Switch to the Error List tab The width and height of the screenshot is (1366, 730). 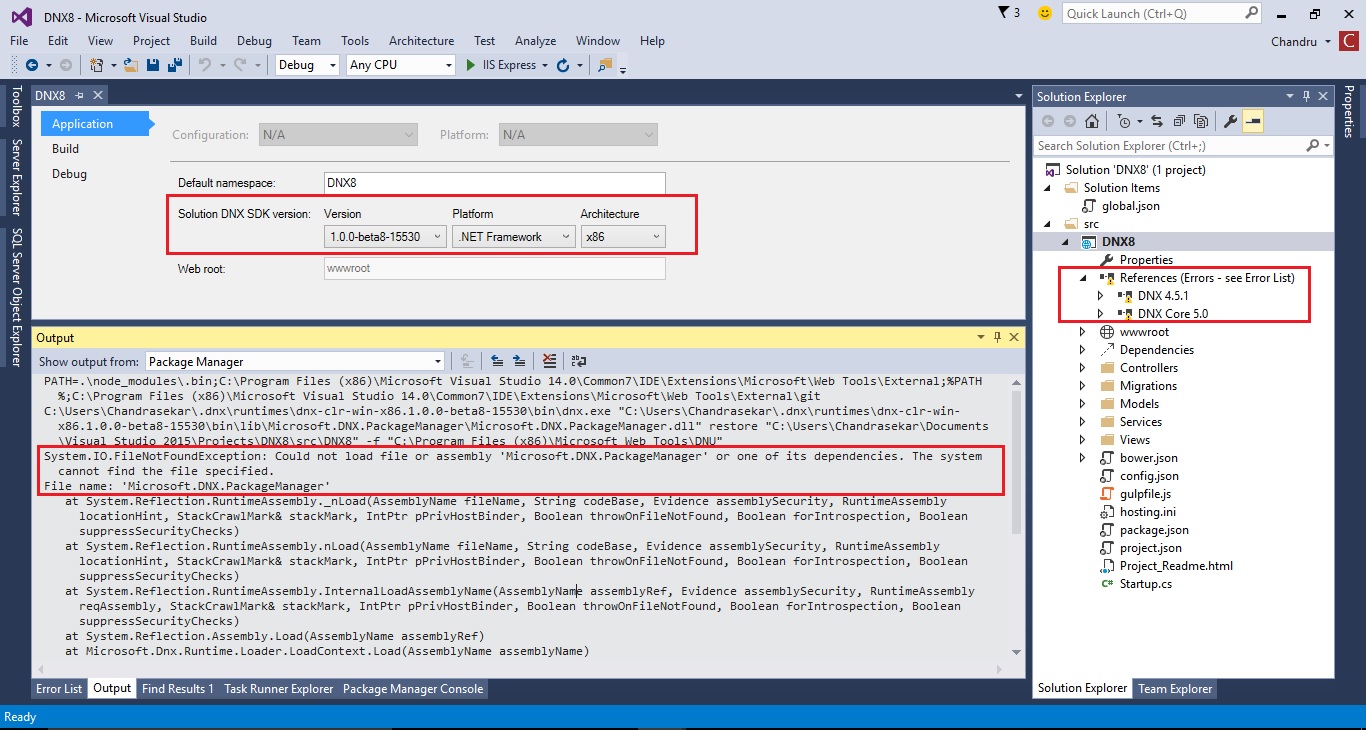[59, 689]
